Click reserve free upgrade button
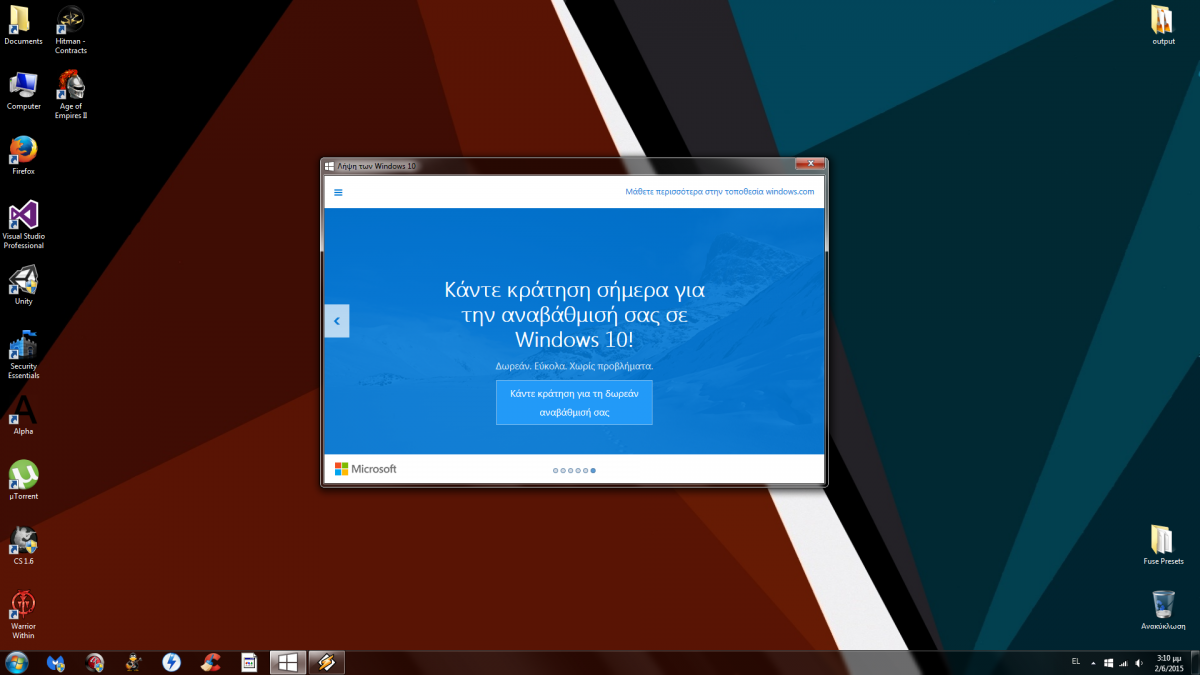 coord(574,402)
